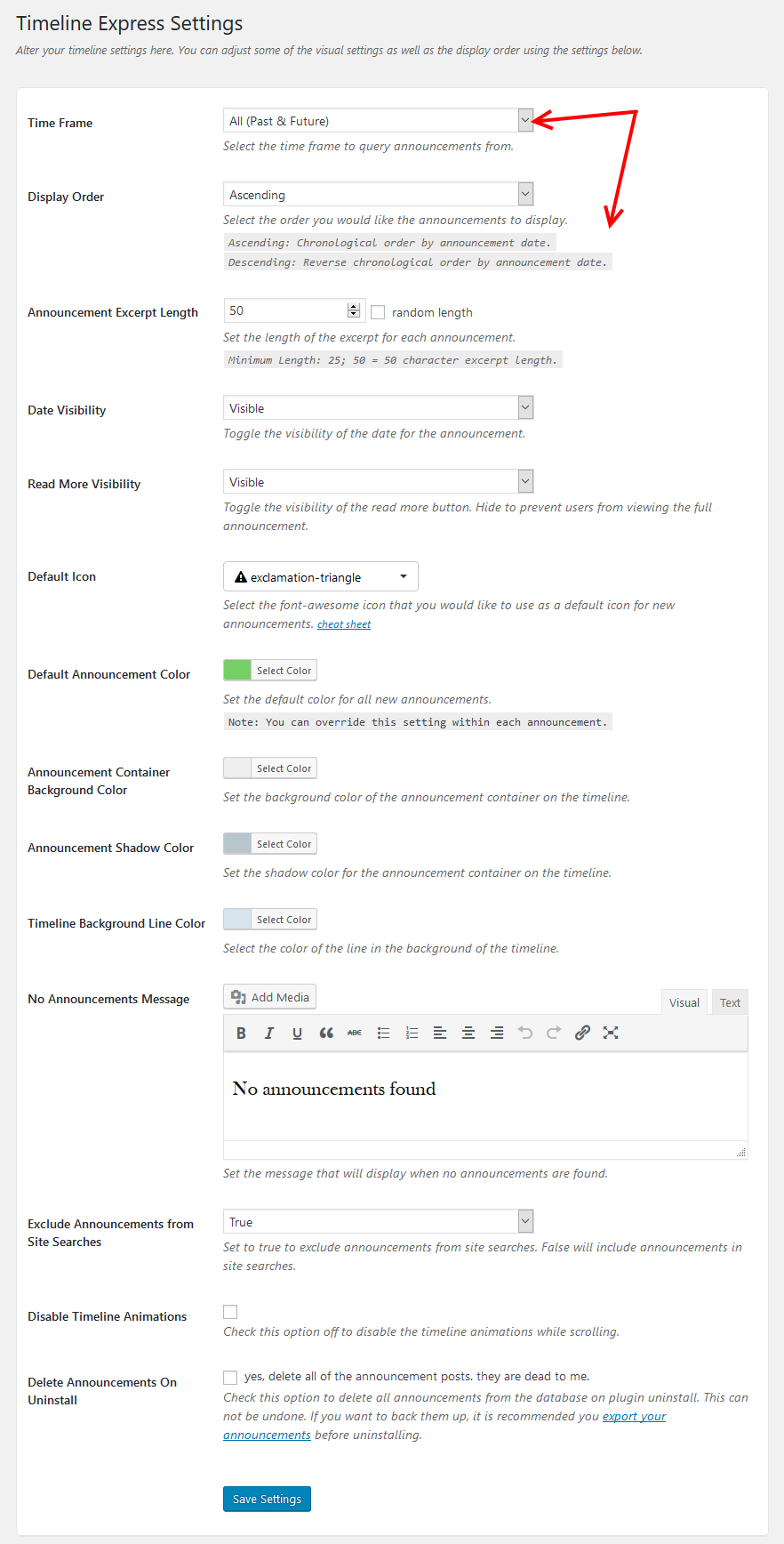Click the Save Settings button
The height and width of the screenshot is (1544, 784).
click(x=267, y=1499)
